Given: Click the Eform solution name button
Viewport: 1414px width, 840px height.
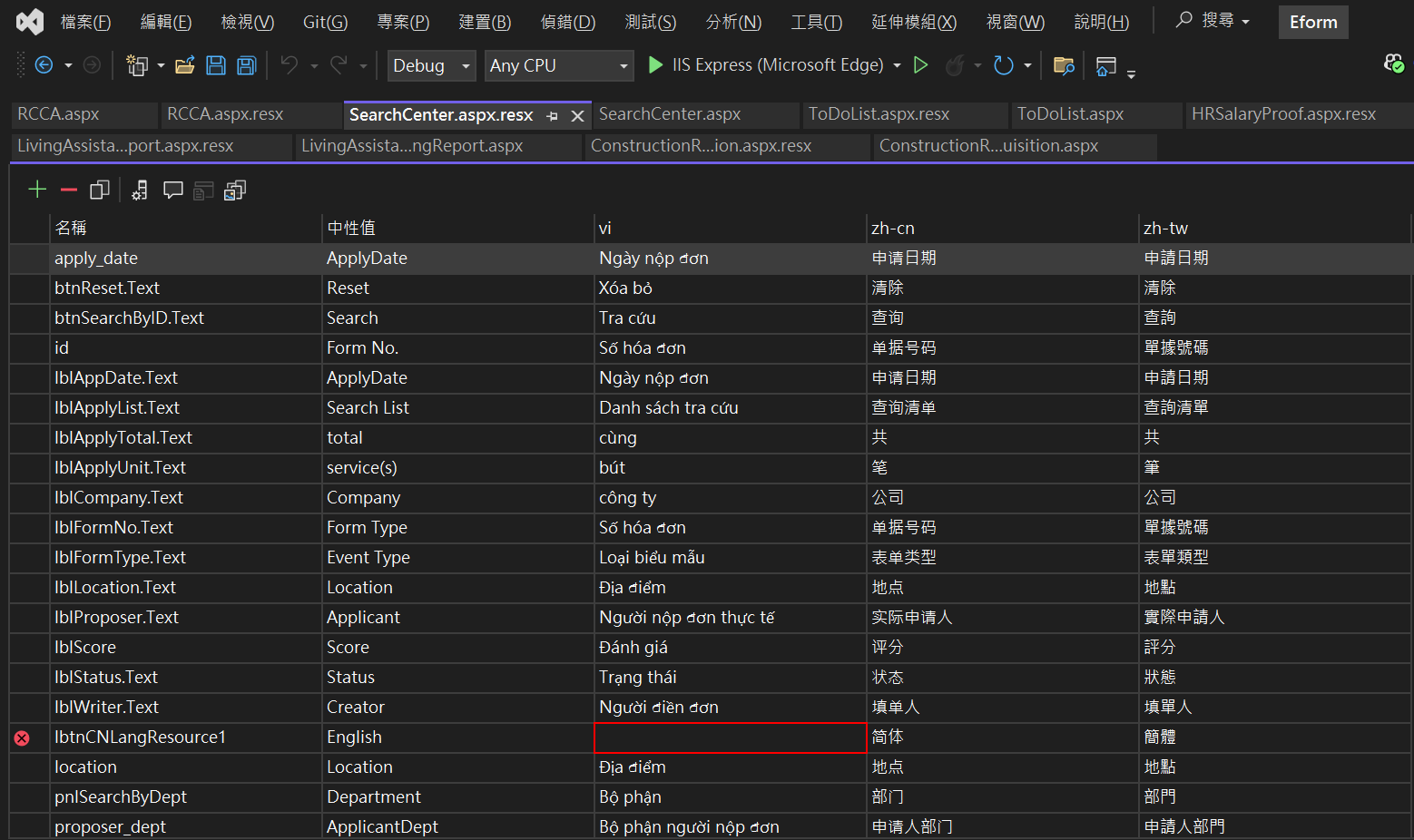Looking at the screenshot, I should (1312, 22).
